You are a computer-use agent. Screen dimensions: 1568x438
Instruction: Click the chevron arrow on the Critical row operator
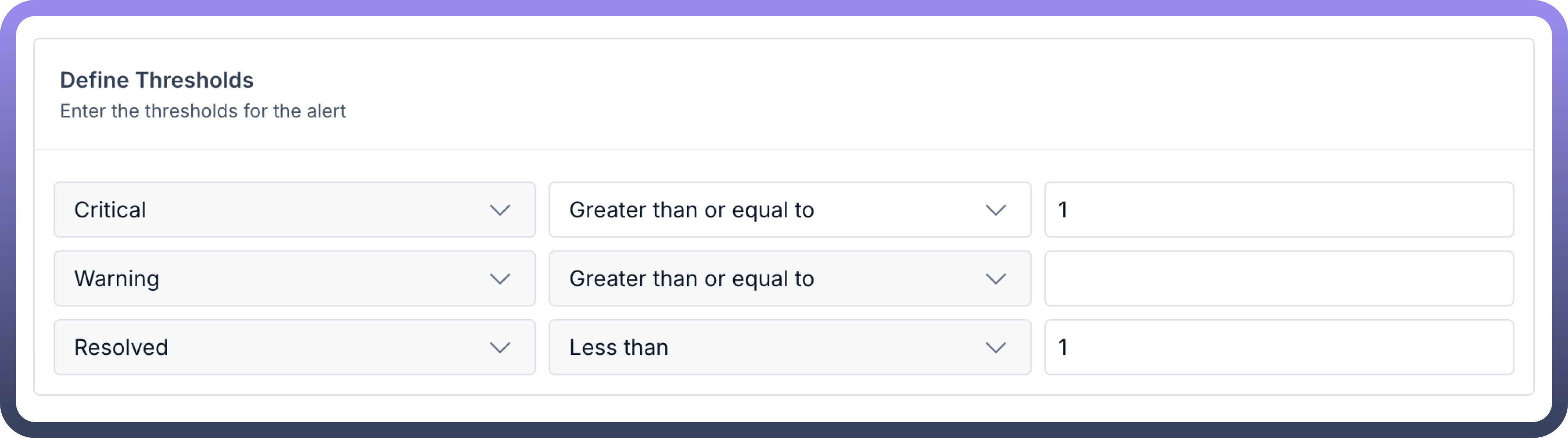coord(995,210)
